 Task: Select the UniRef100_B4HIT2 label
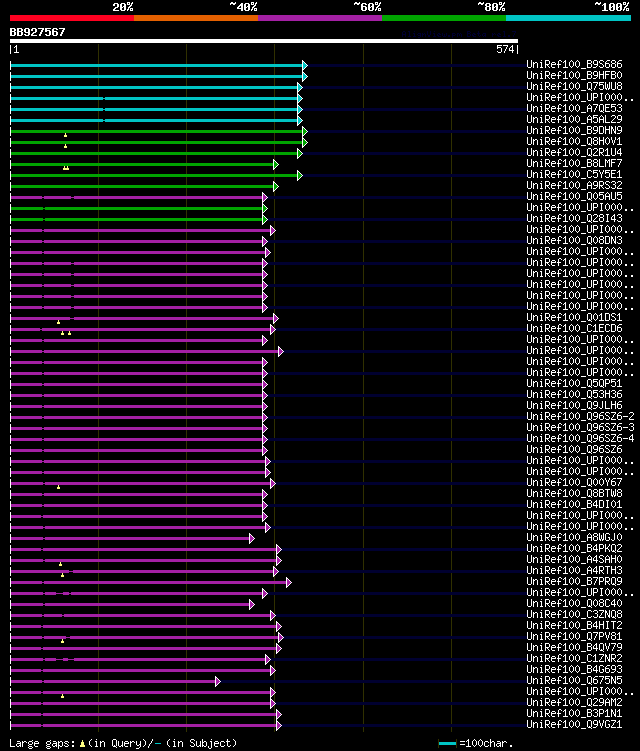coord(574,626)
